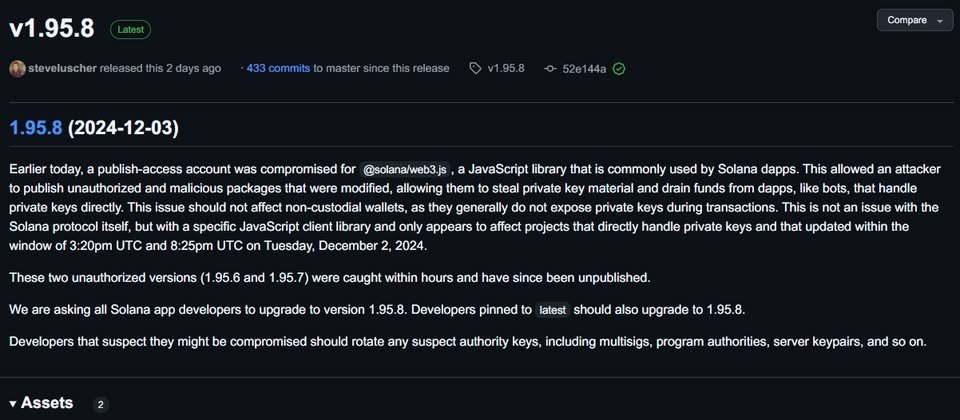
Task: Open the Compare dropdown button
Action: point(915,20)
